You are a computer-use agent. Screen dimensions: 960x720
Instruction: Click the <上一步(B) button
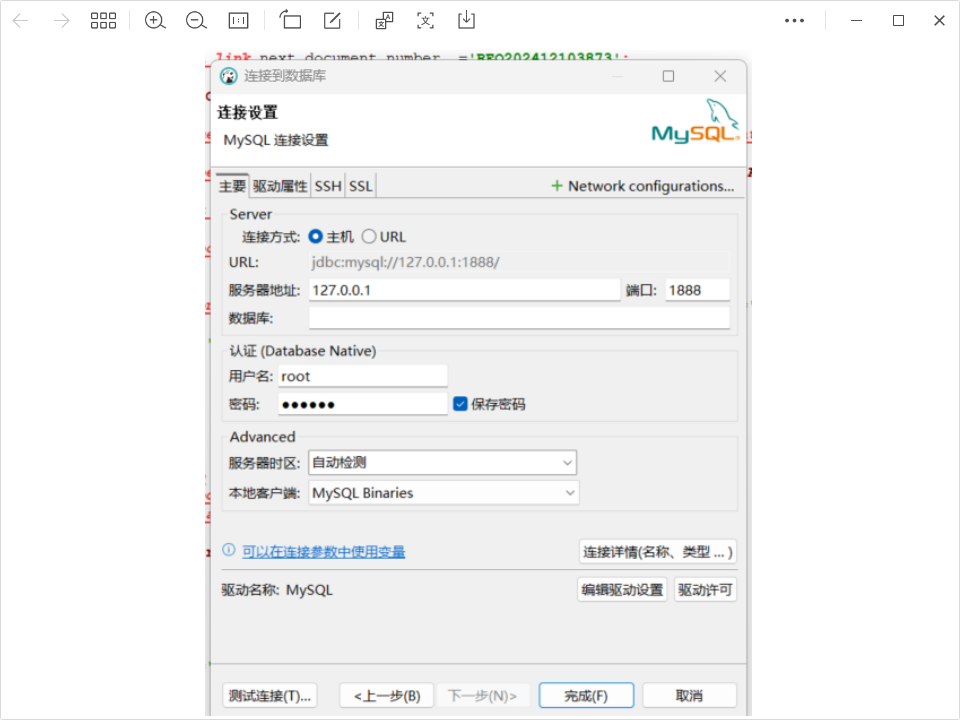pos(386,696)
